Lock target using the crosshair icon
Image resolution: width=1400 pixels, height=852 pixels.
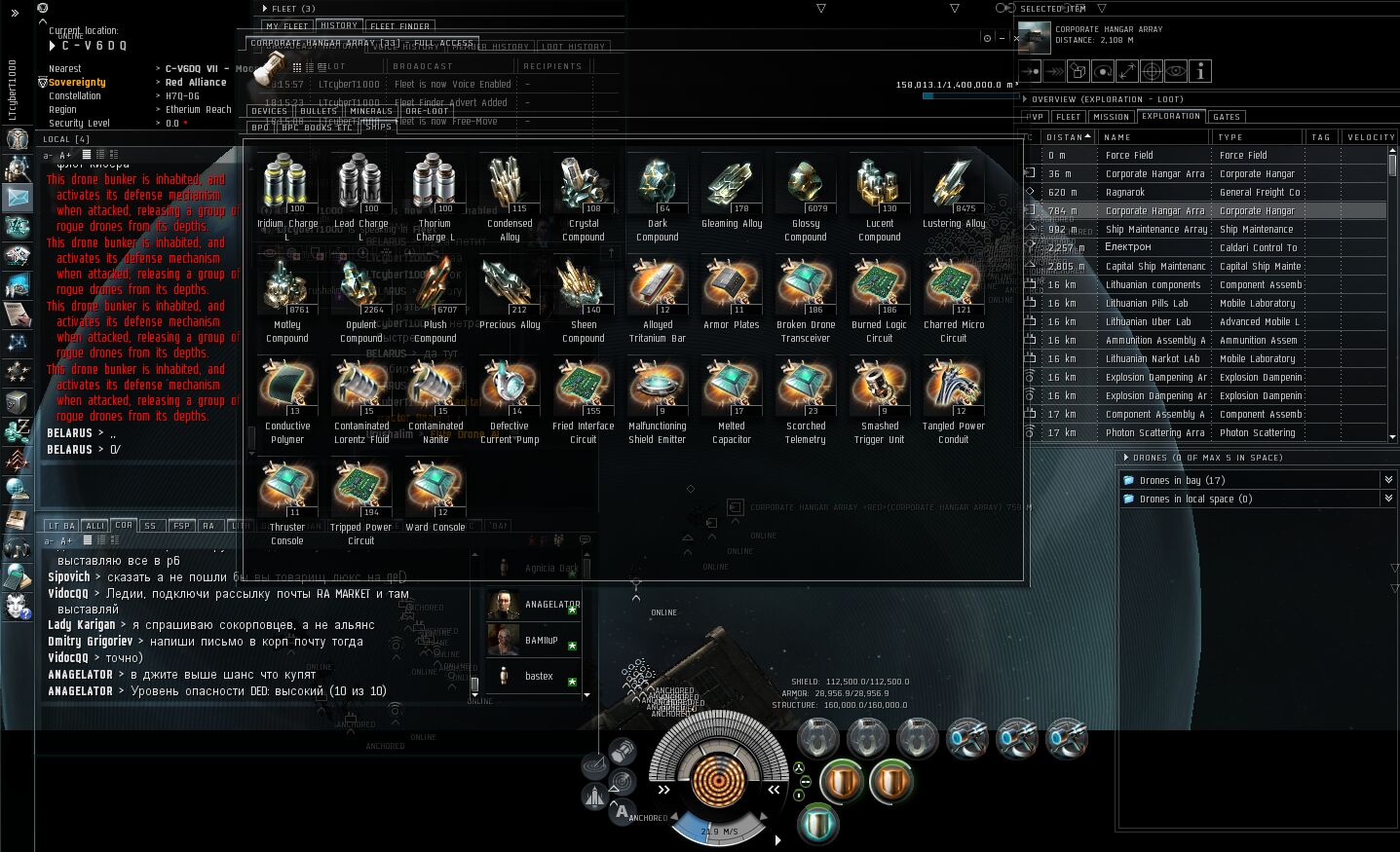(x=1151, y=71)
